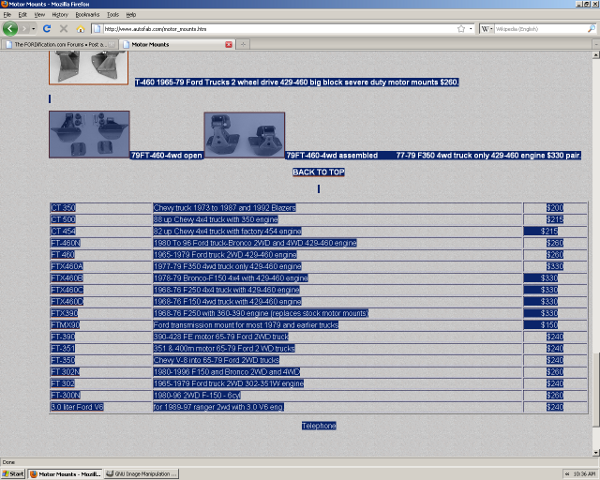Open the Windows Start menu
The width and height of the screenshot is (600, 480).
[x=13, y=474]
